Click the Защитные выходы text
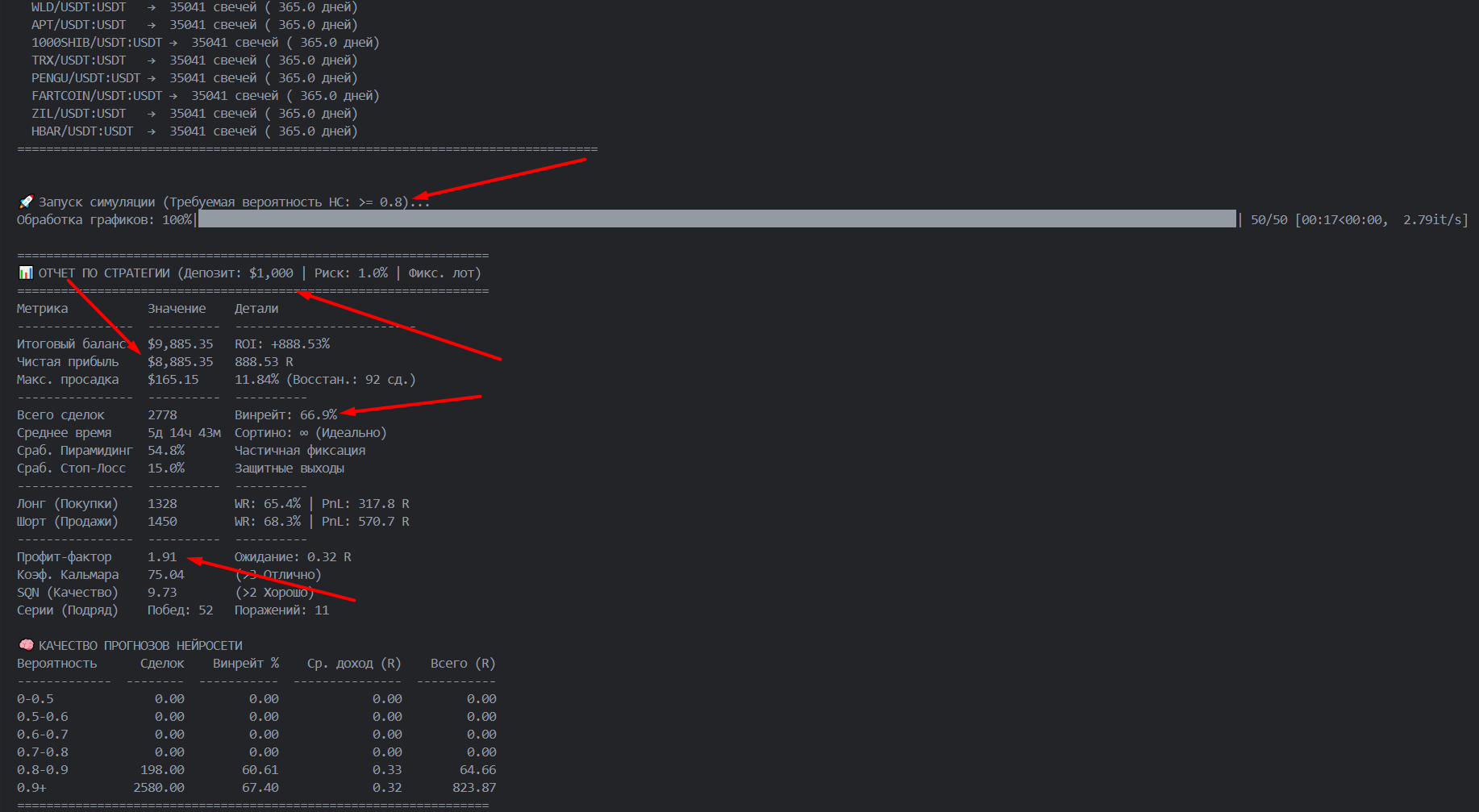The width and height of the screenshot is (1479, 812). pos(290,468)
